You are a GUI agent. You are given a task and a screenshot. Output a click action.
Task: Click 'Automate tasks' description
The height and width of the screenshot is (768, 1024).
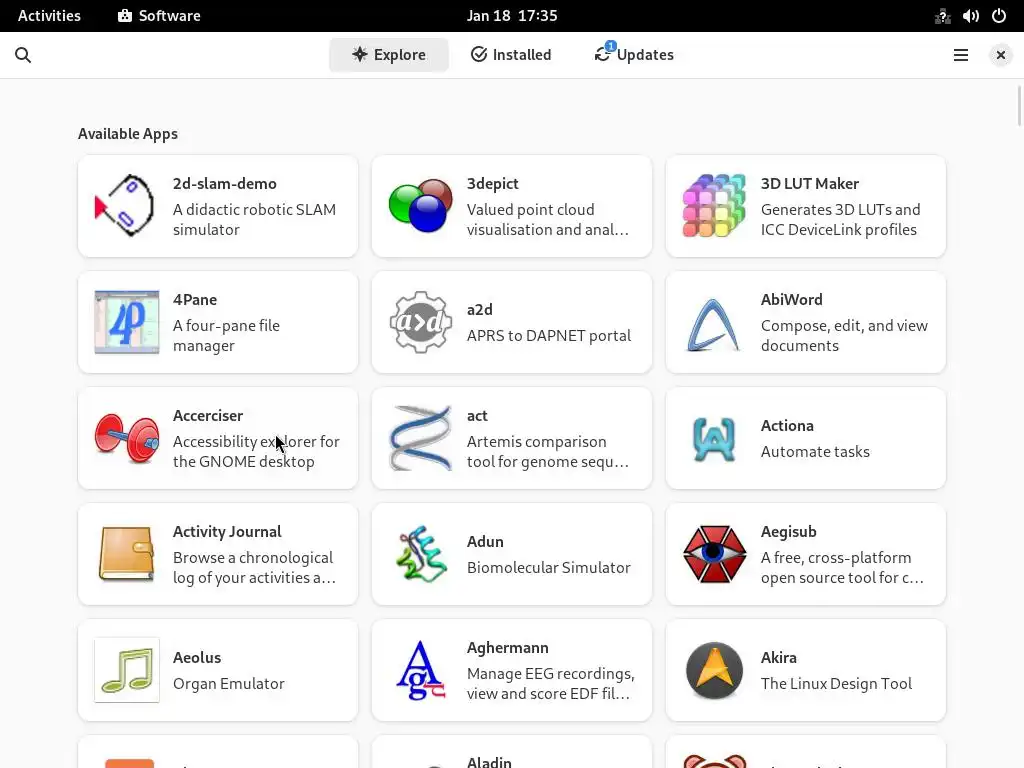click(815, 452)
